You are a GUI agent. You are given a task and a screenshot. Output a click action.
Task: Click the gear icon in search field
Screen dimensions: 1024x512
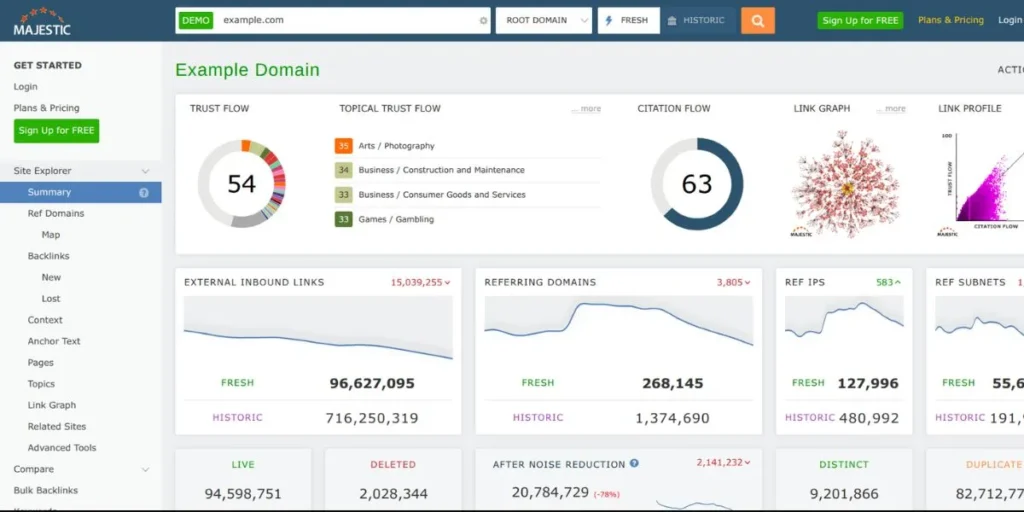[x=484, y=20]
